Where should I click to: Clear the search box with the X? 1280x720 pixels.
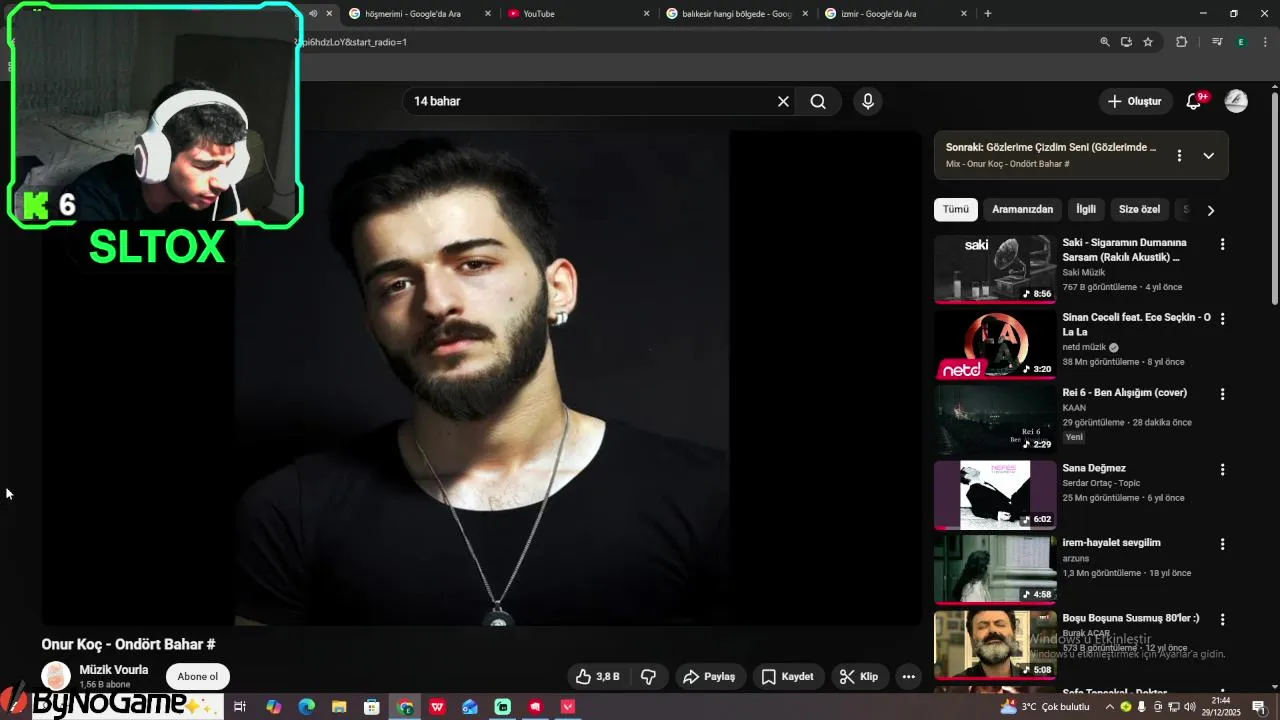pos(783,101)
